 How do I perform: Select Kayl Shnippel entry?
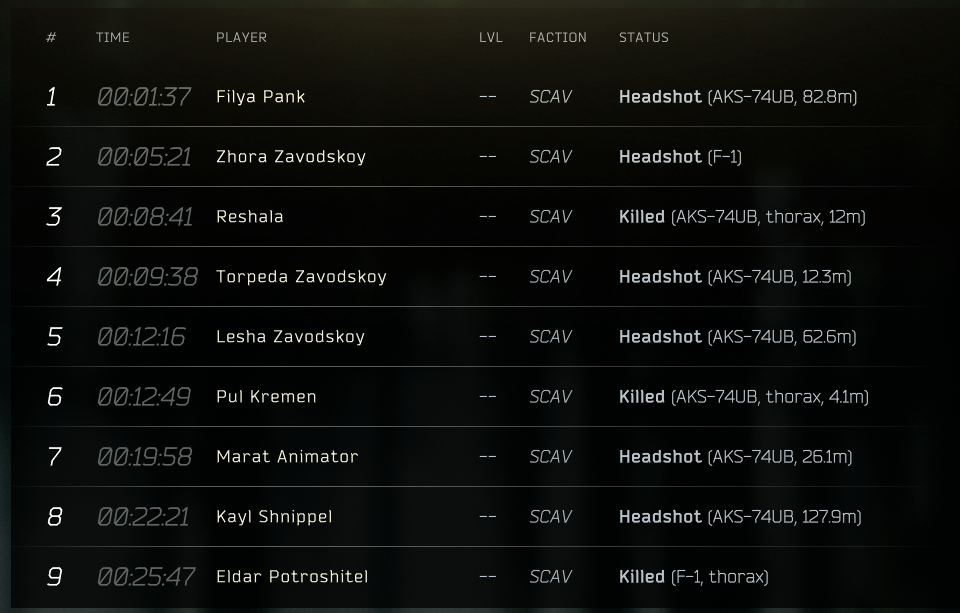pos(274,517)
